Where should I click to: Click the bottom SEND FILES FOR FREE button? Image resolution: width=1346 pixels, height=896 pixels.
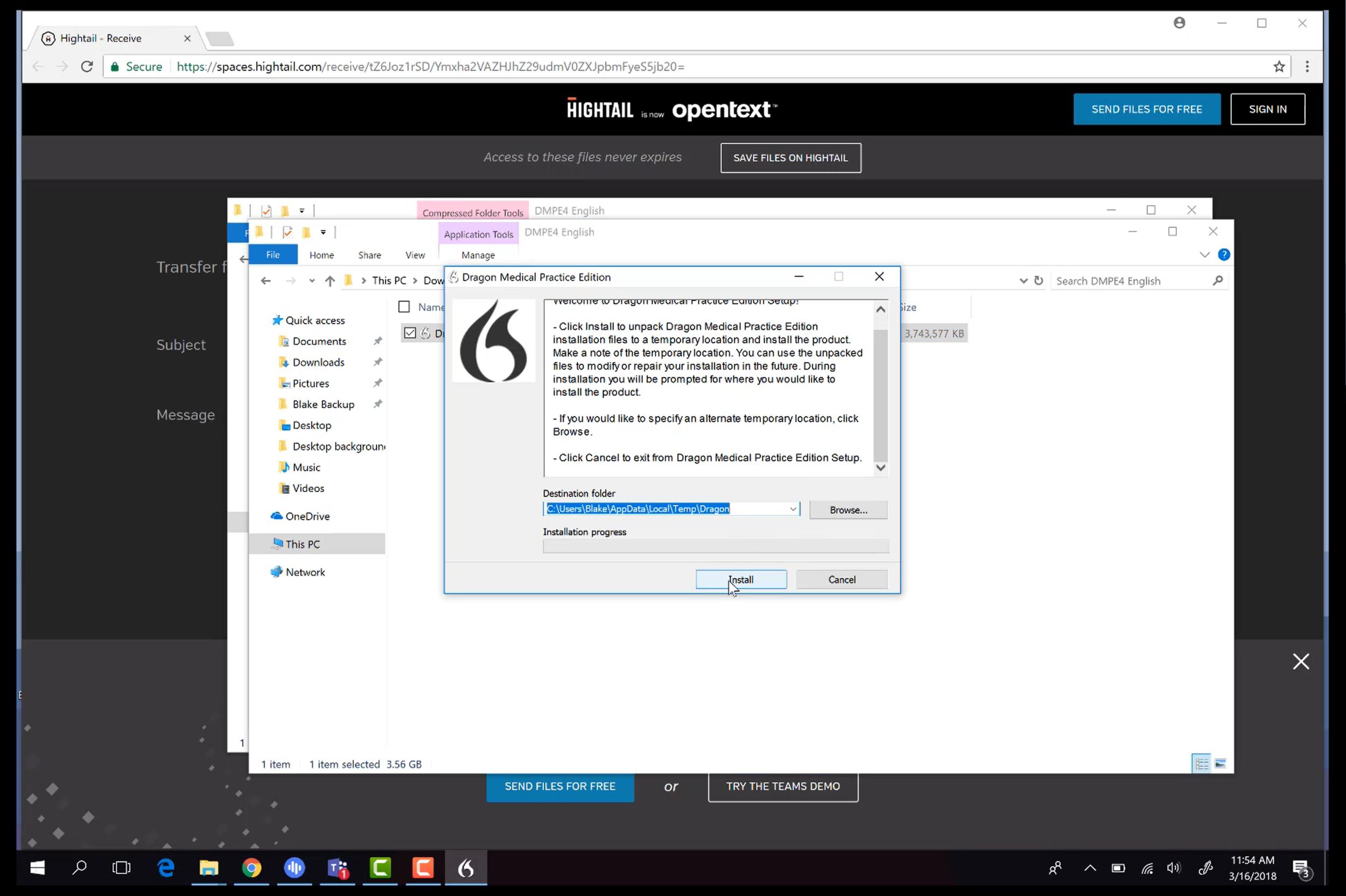[x=560, y=786]
